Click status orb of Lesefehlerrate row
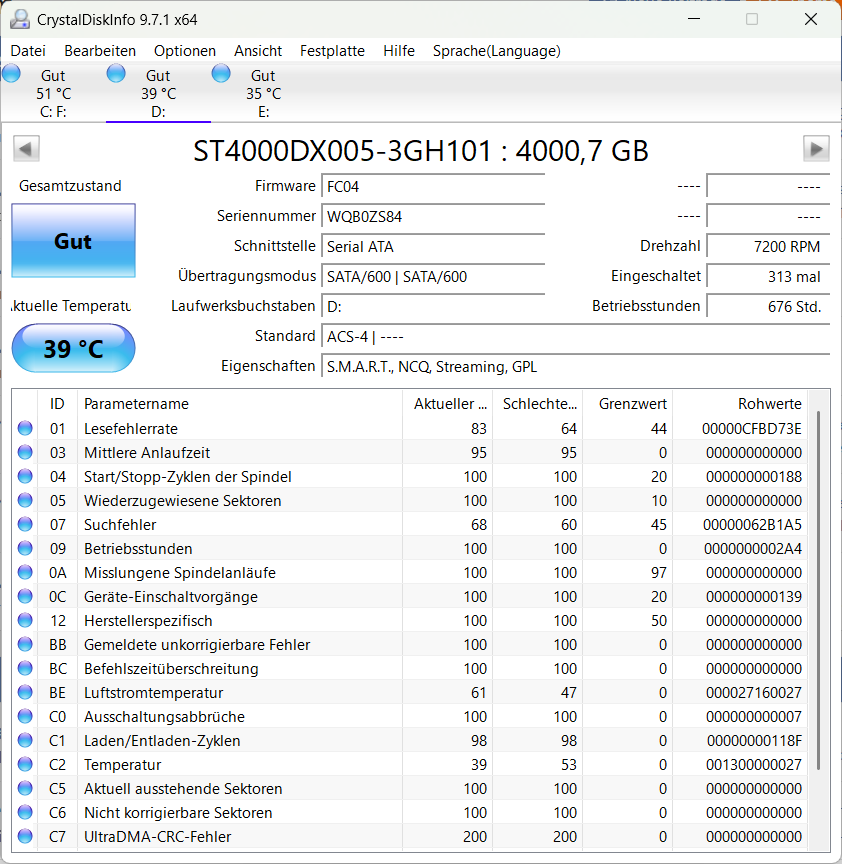Screen dimensions: 842x864 coord(25,428)
